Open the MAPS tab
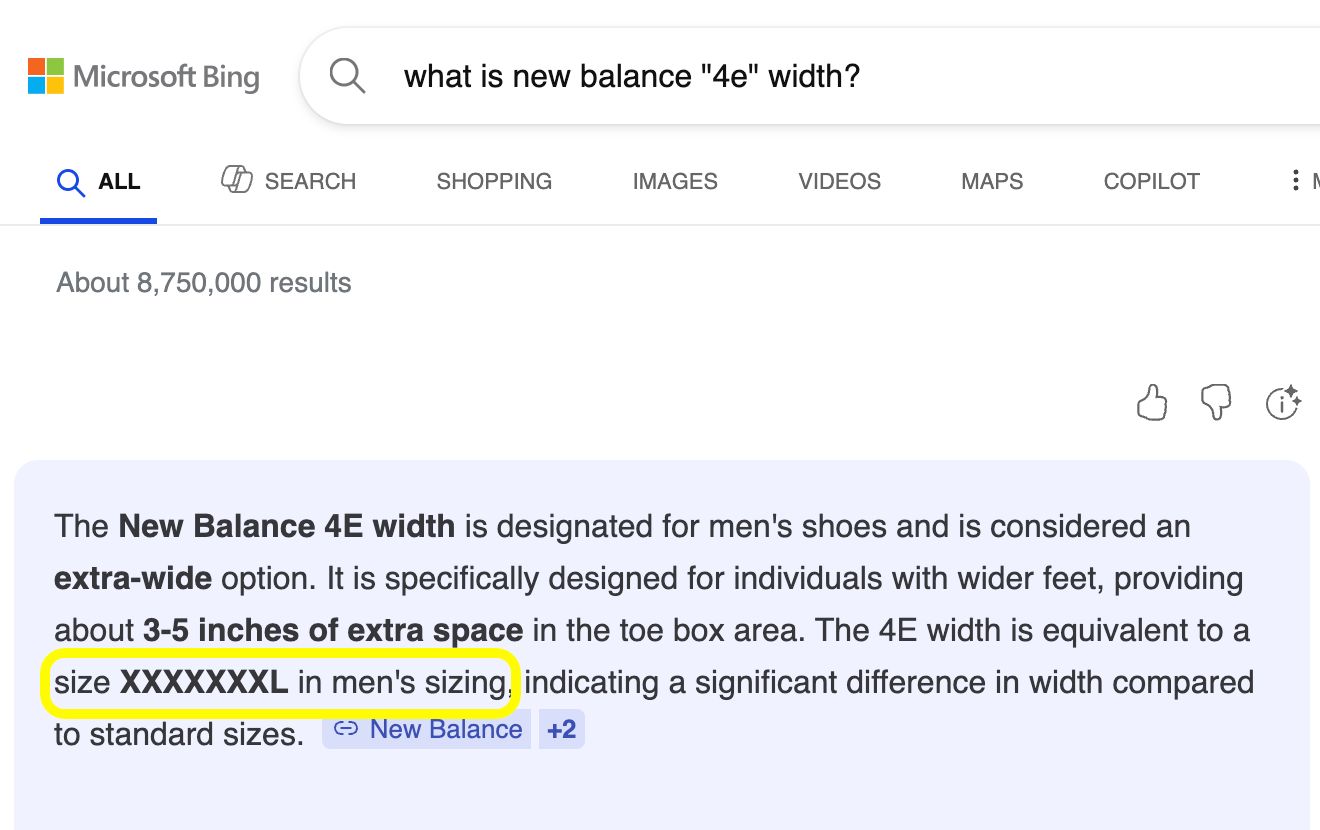 click(x=991, y=181)
